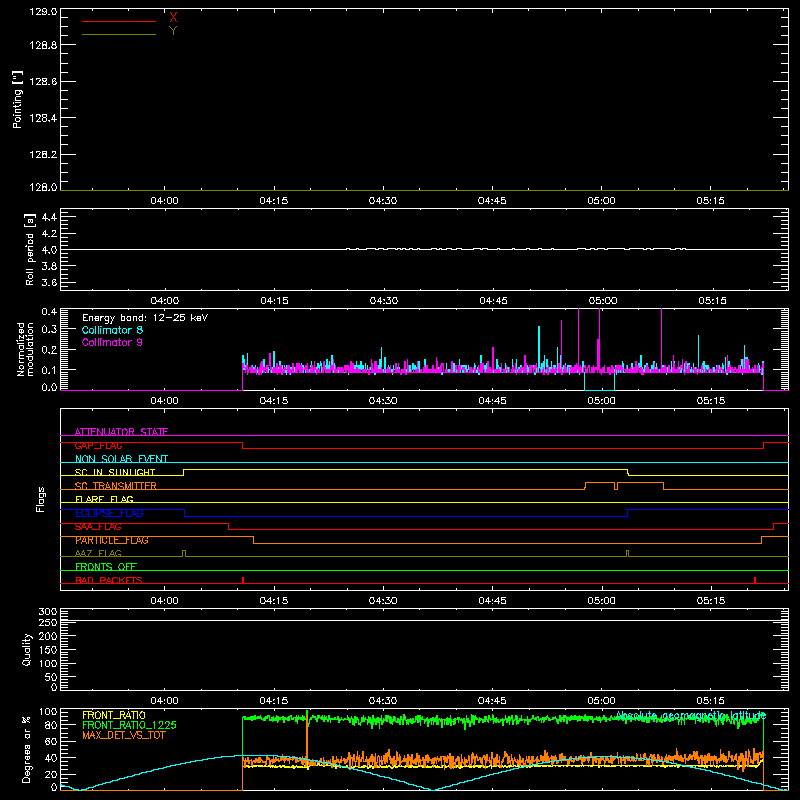800x800 pixels.
Task: Click the red X legend label
Action: pos(173,17)
